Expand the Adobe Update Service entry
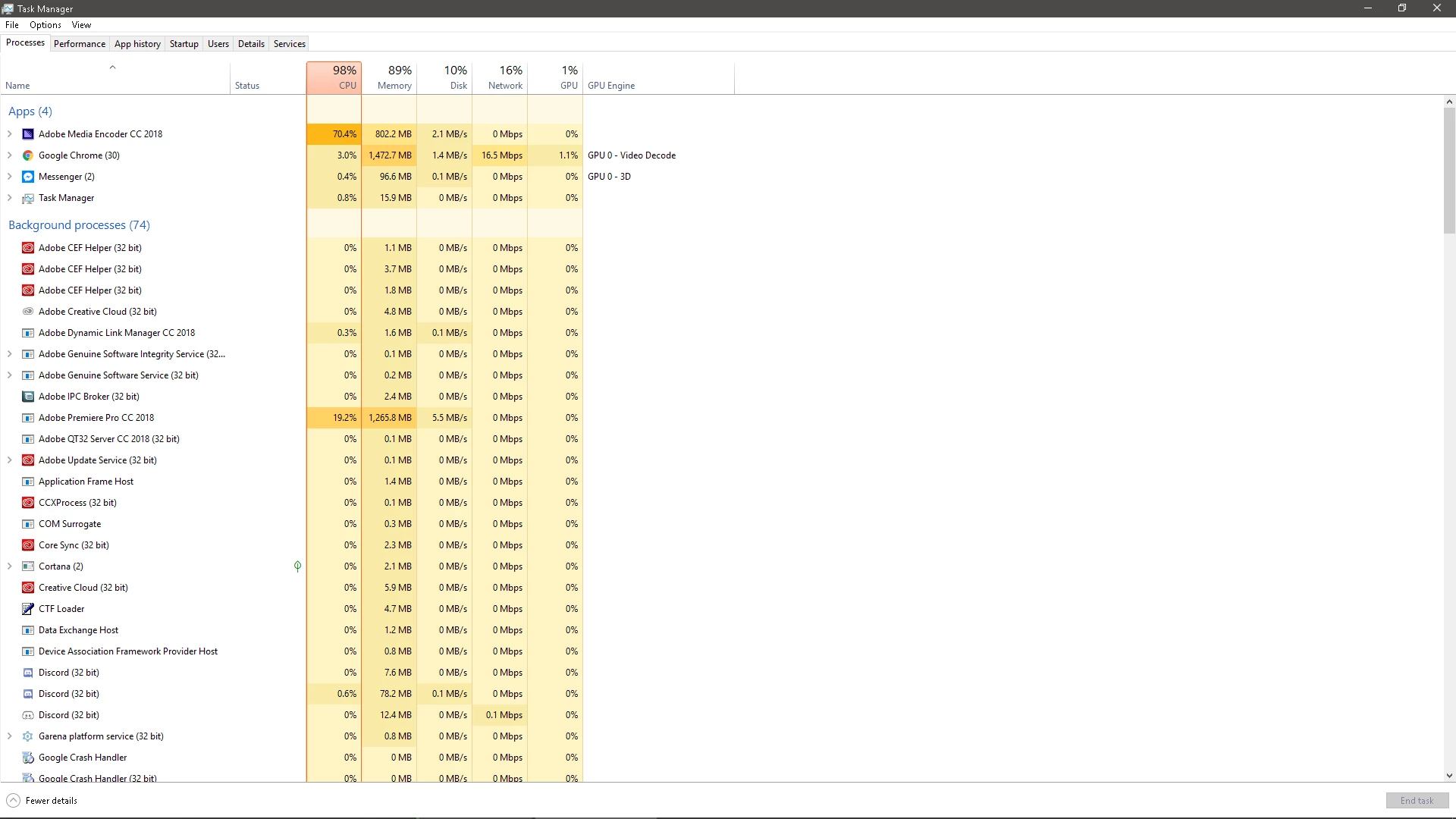This screenshot has height=819, width=1456. pos(10,460)
